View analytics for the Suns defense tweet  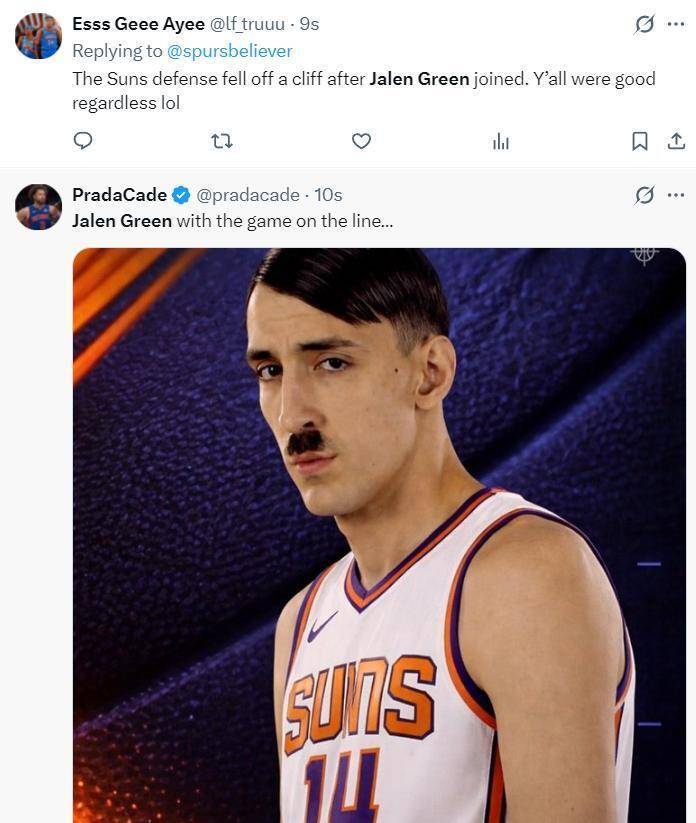(501, 142)
